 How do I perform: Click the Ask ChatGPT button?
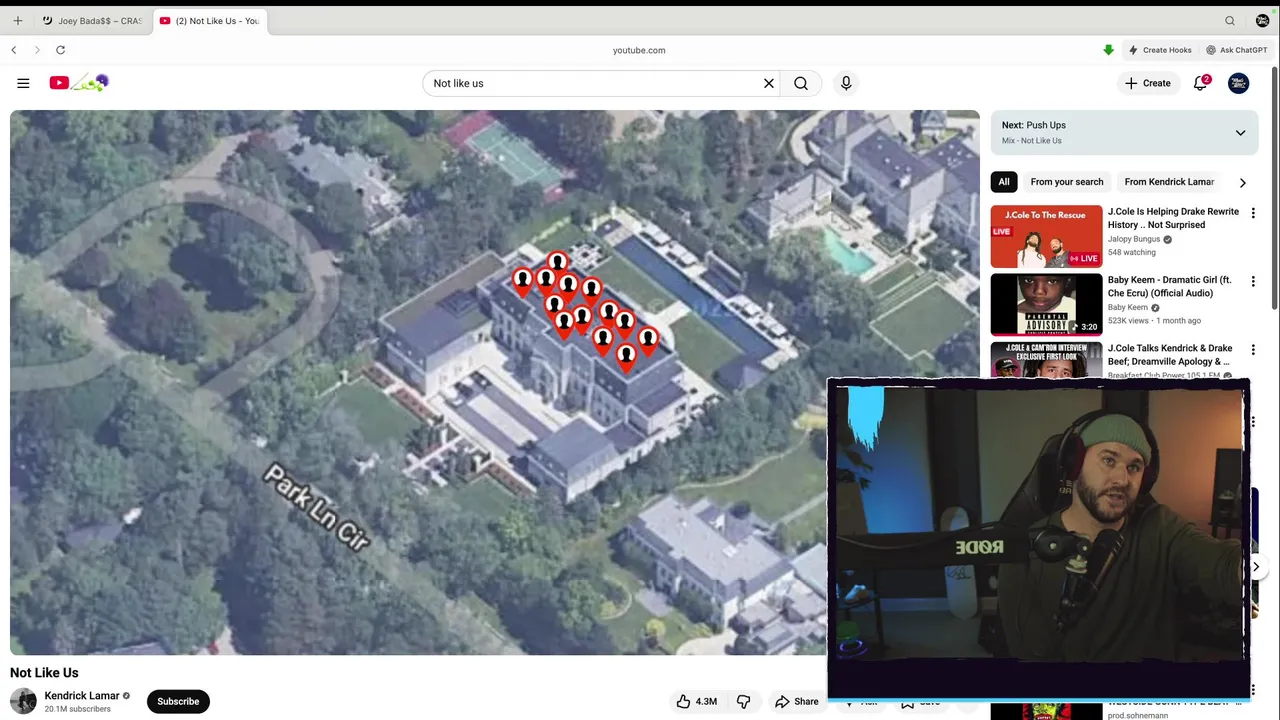(x=1237, y=50)
